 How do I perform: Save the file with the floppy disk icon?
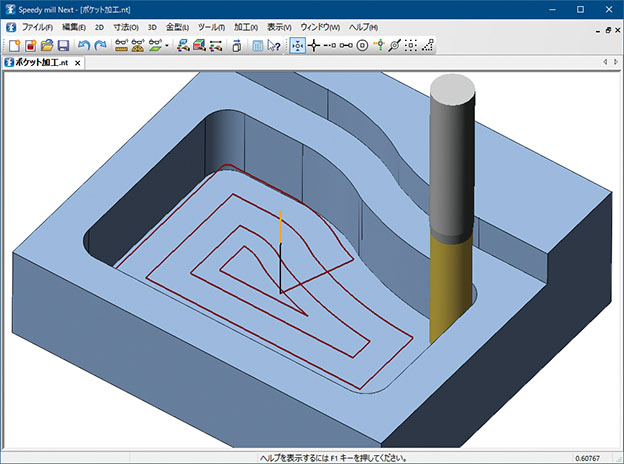(x=62, y=46)
